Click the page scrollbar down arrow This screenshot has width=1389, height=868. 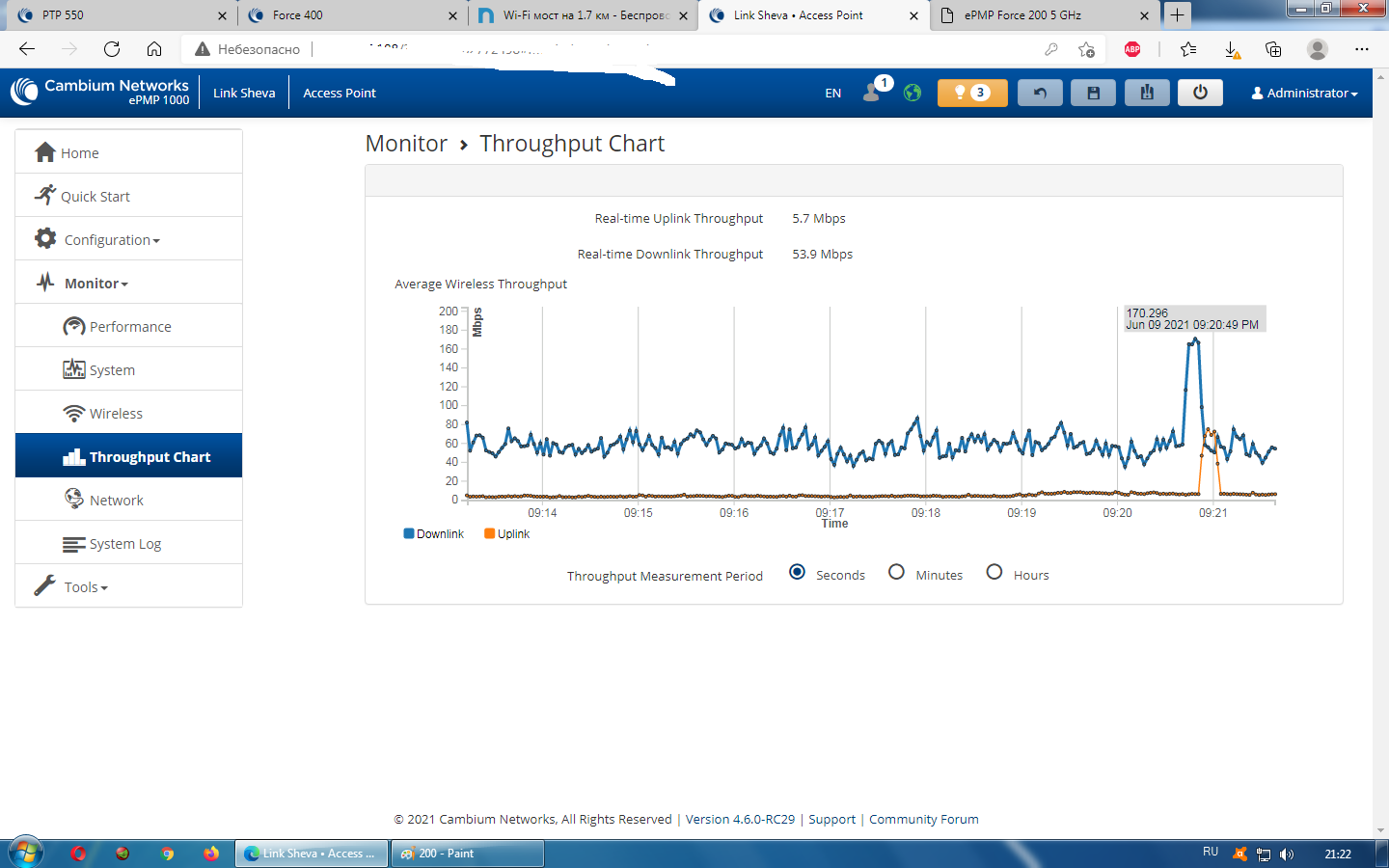1381,830
